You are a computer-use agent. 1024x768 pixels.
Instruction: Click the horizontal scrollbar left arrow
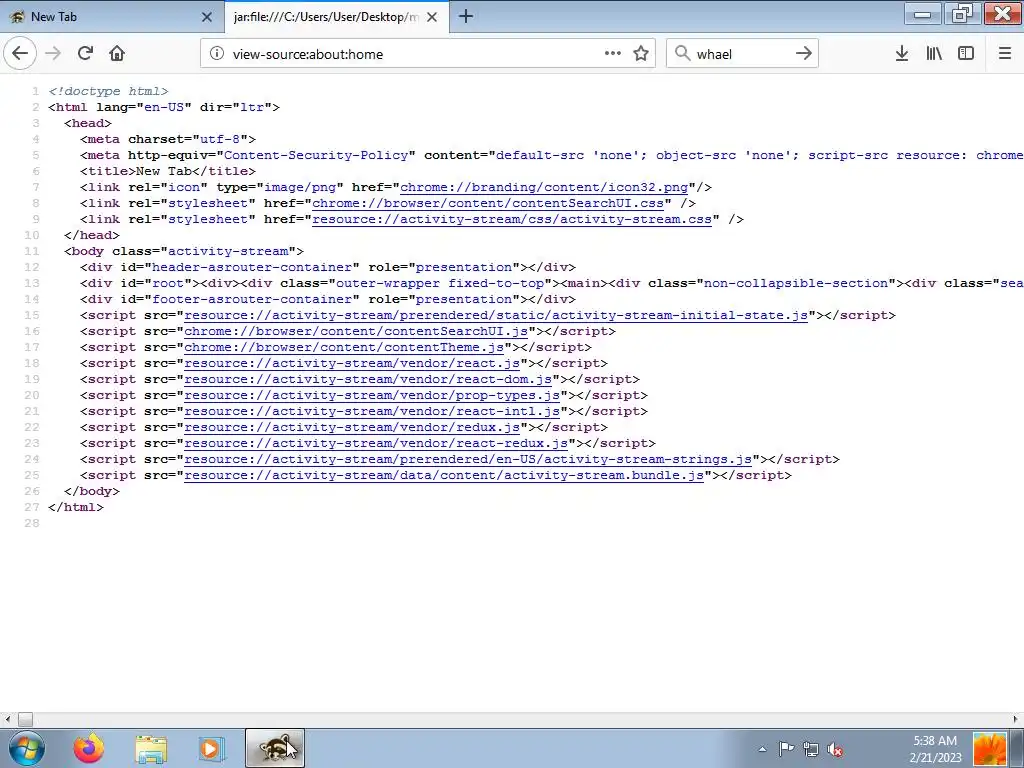pos(7,720)
